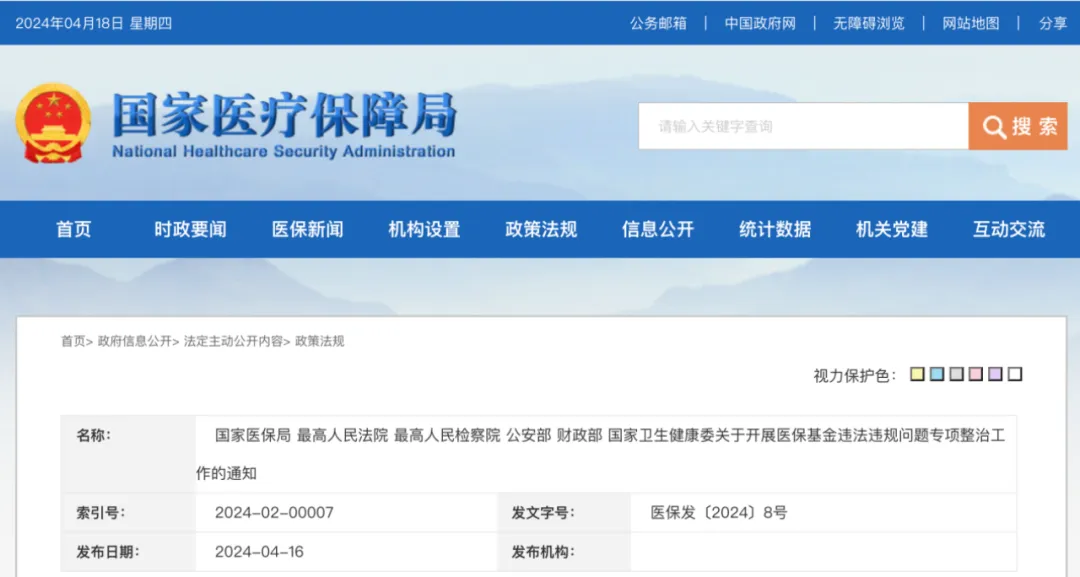The image size is (1080, 577).
Task: Click the 分享 share link
Action: coord(1053,23)
